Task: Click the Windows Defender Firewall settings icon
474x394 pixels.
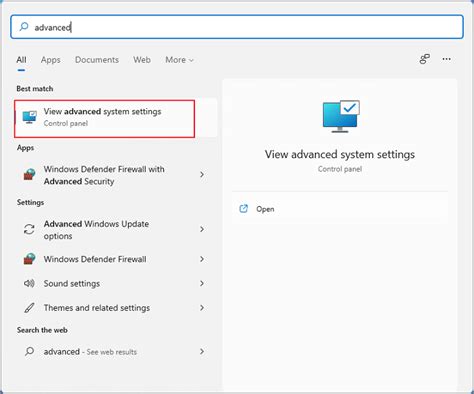Action: click(x=29, y=259)
